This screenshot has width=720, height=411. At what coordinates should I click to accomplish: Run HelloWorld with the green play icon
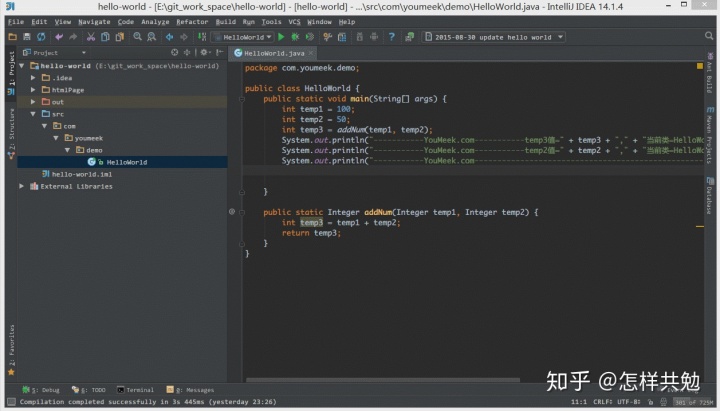pyautogui.click(x=281, y=37)
